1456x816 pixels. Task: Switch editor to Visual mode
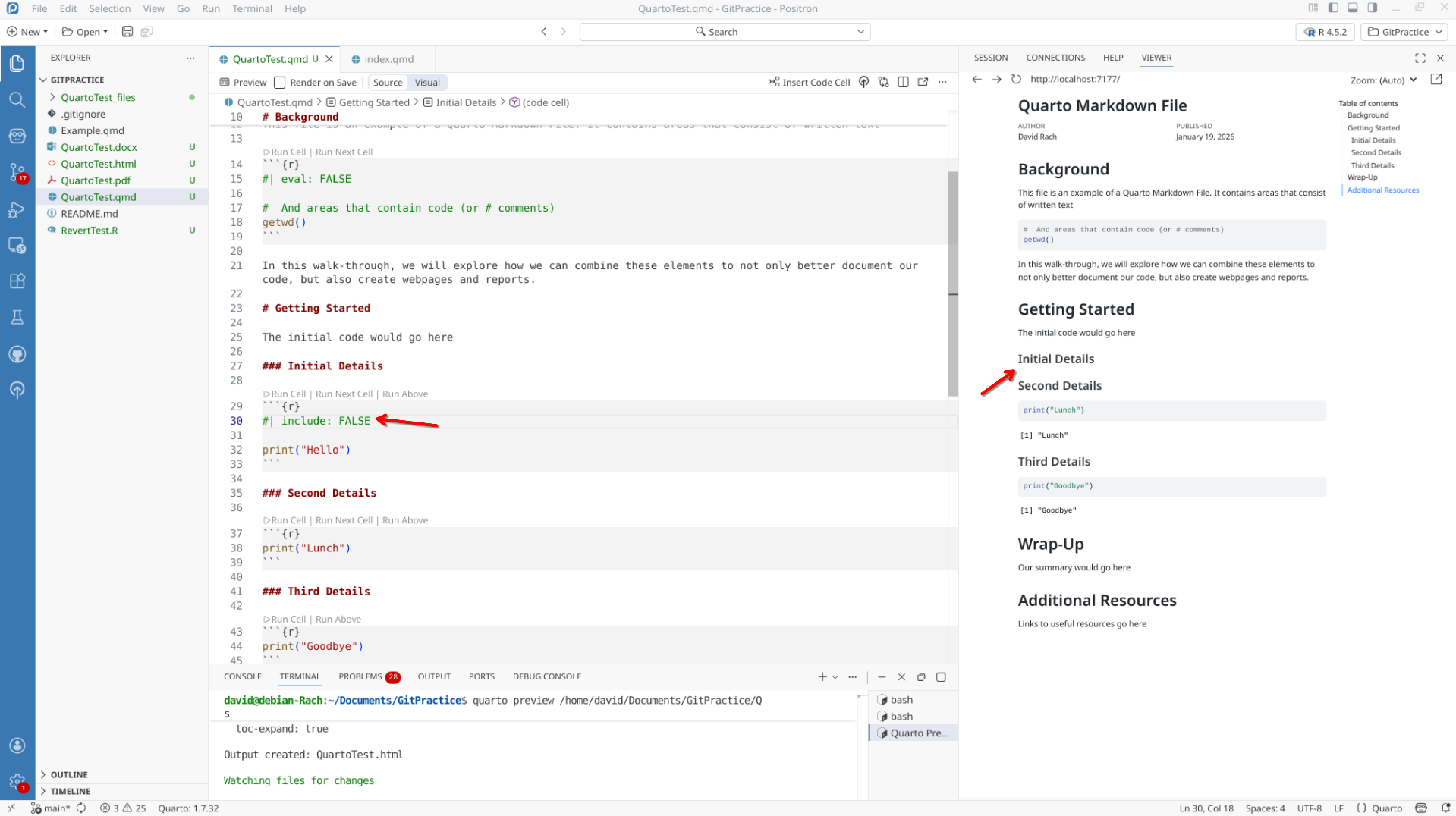426,83
